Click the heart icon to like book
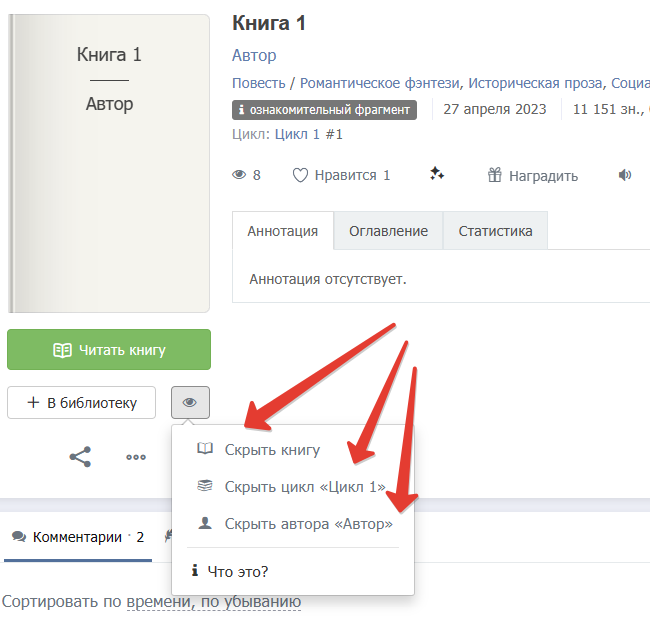650x631 pixels. [x=300, y=175]
